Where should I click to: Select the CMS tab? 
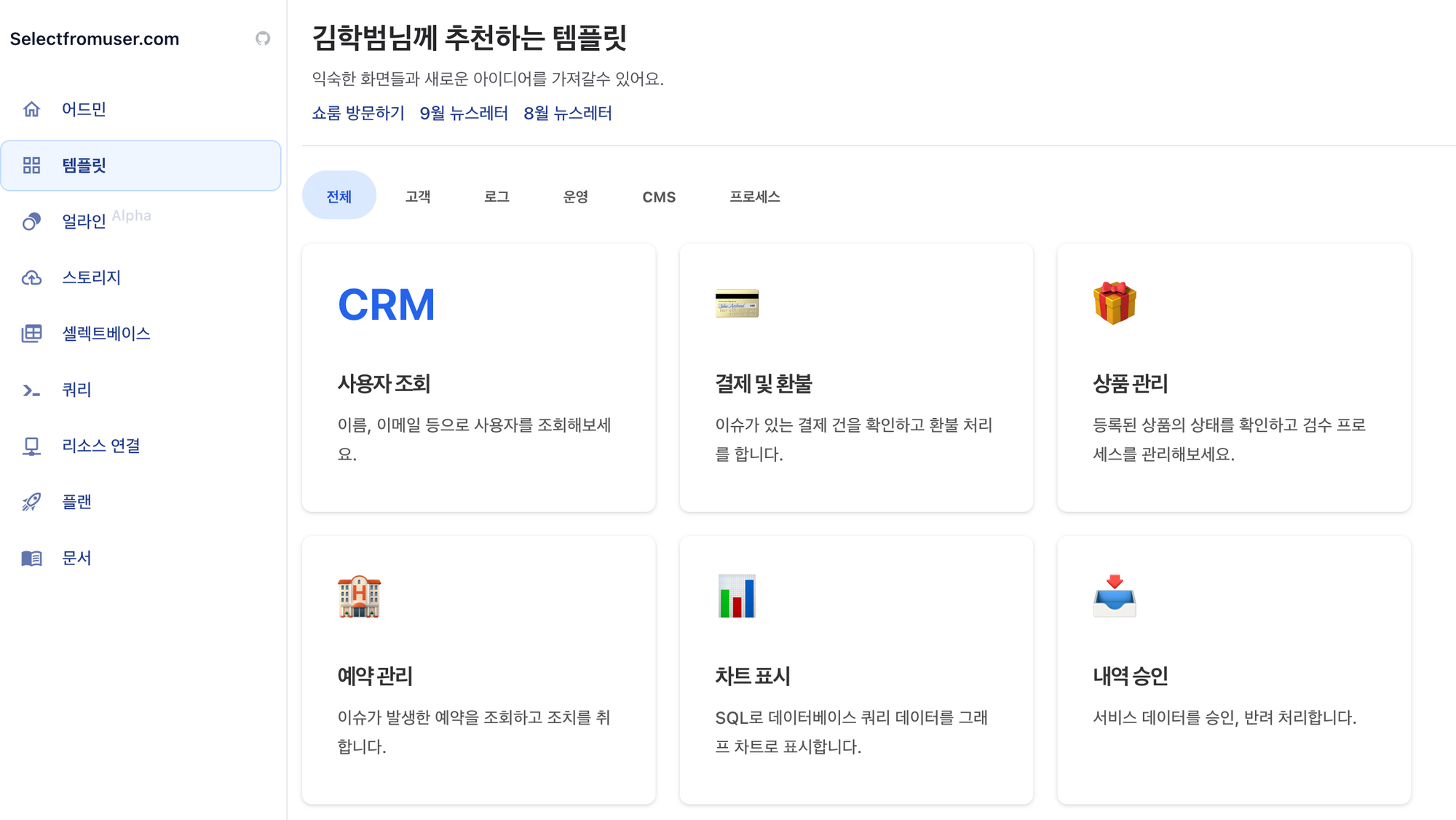[659, 197]
